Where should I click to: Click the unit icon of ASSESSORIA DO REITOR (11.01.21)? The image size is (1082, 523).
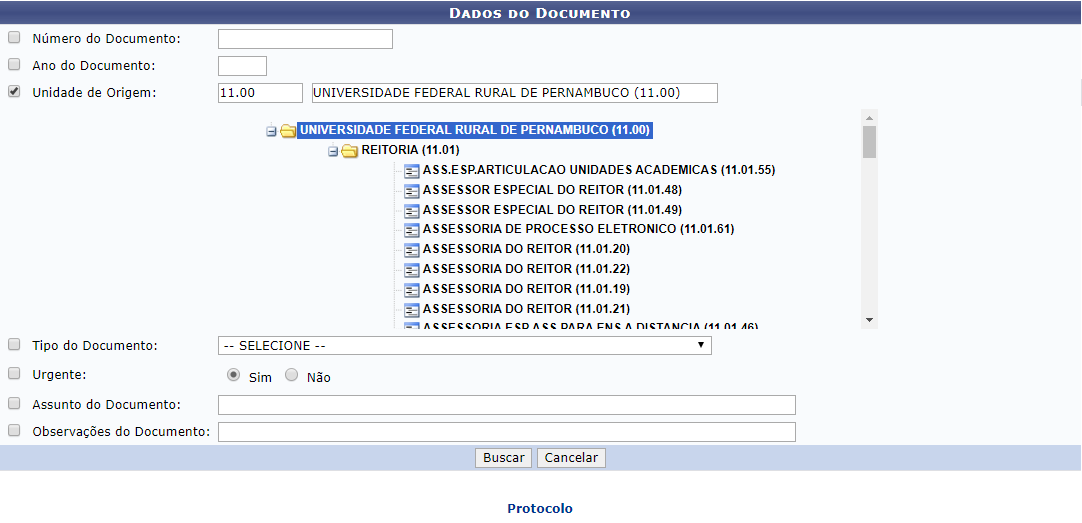click(x=412, y=309)
